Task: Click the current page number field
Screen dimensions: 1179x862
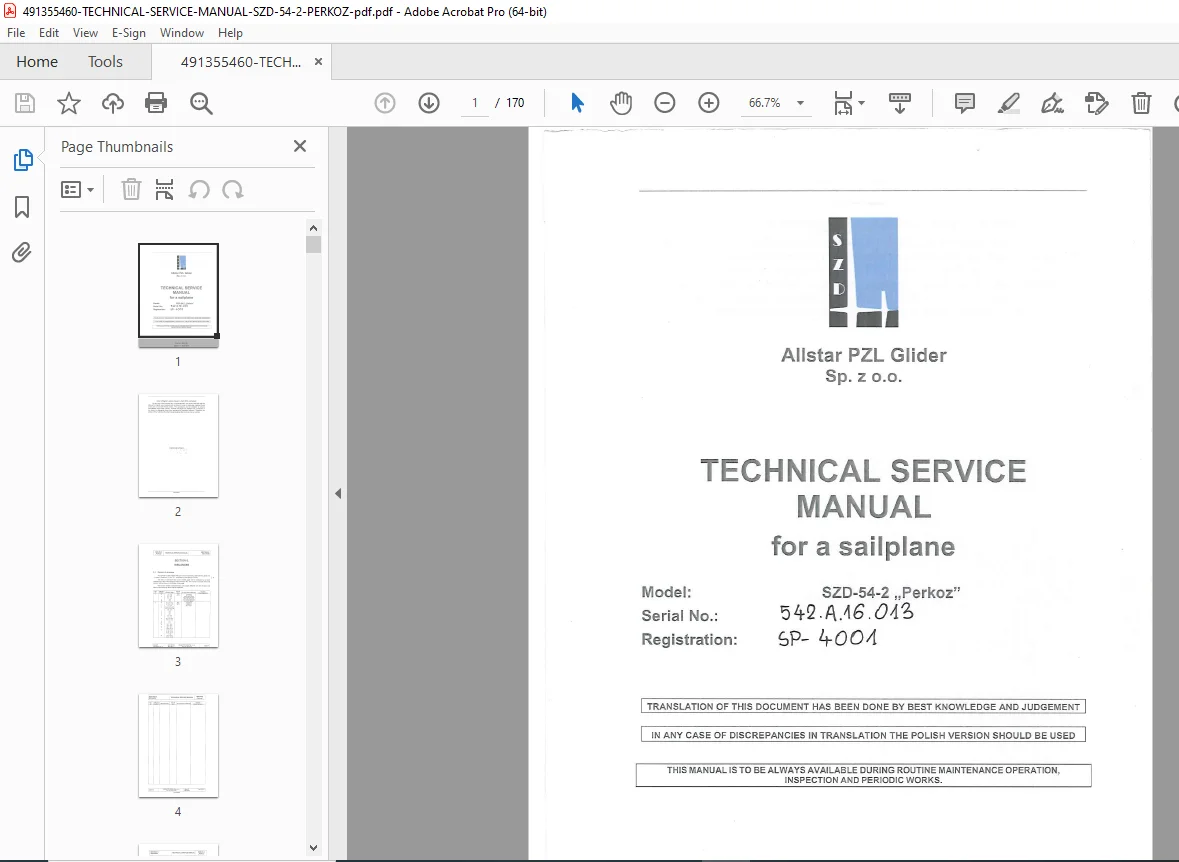Action: [474, 103]
